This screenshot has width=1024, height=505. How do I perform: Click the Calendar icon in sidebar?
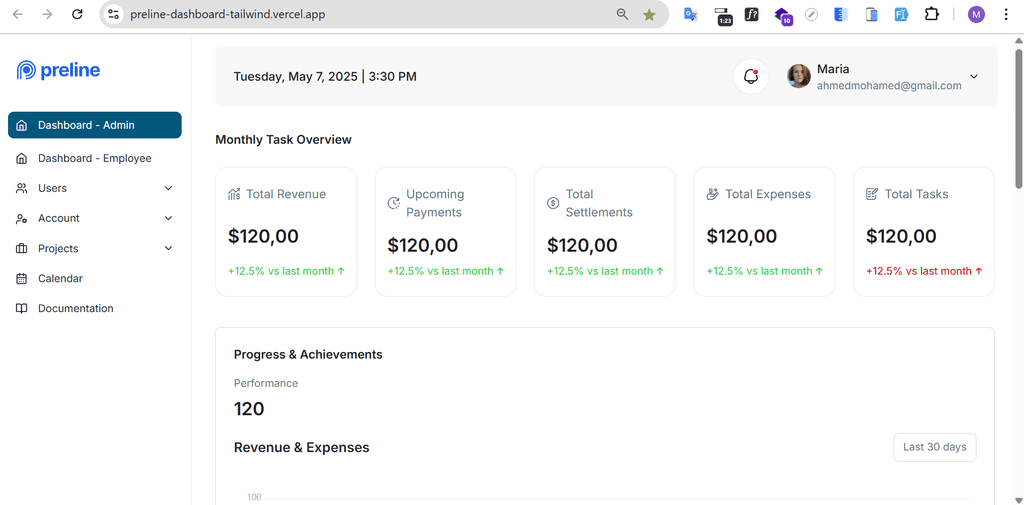(x=22, y=278)
